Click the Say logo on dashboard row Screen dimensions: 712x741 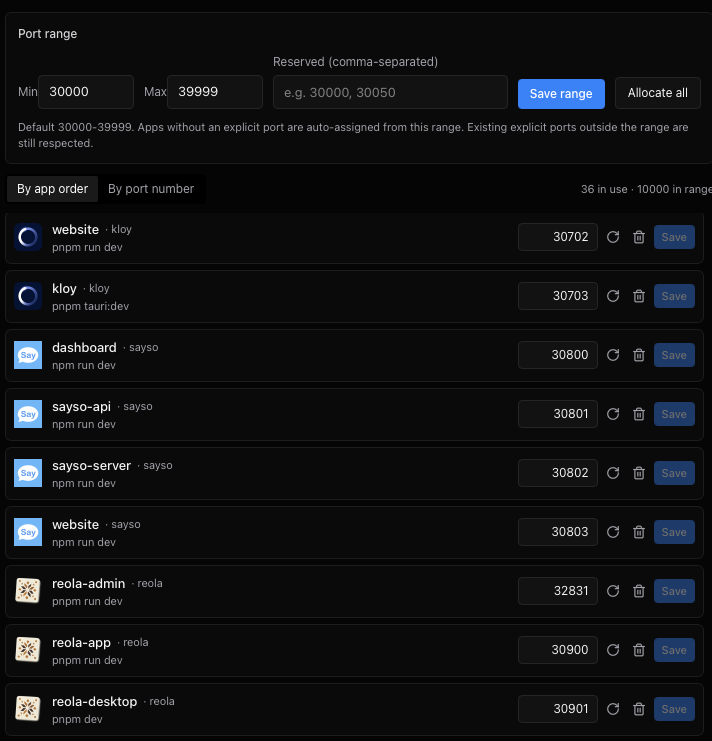coord(28,355)
